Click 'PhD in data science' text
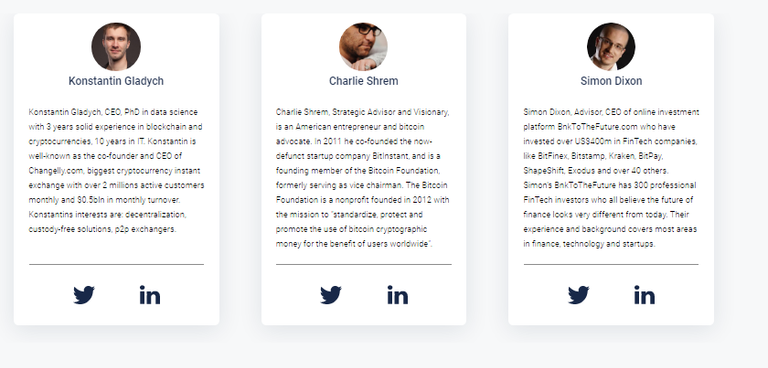 (160, 112)
